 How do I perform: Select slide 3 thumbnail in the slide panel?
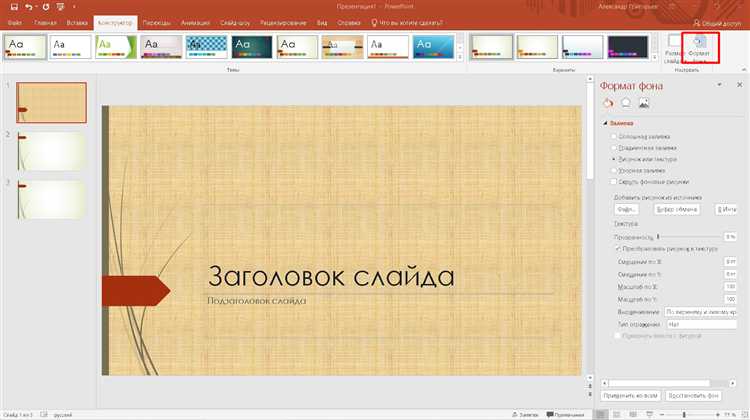pyautogui.click(x=52, y=199)
